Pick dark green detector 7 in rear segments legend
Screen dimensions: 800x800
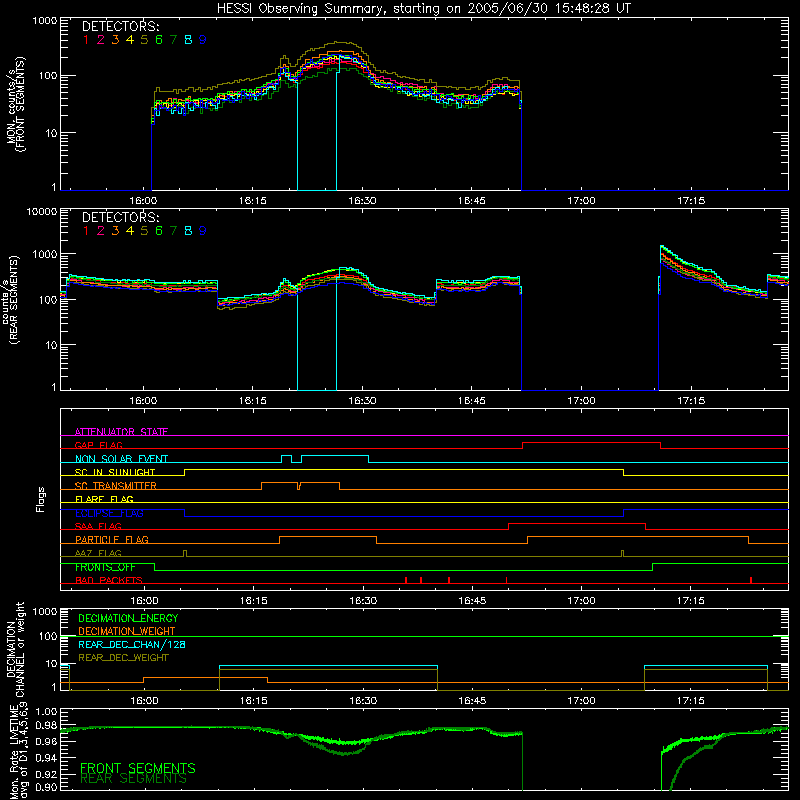click(x=173, y=231)
